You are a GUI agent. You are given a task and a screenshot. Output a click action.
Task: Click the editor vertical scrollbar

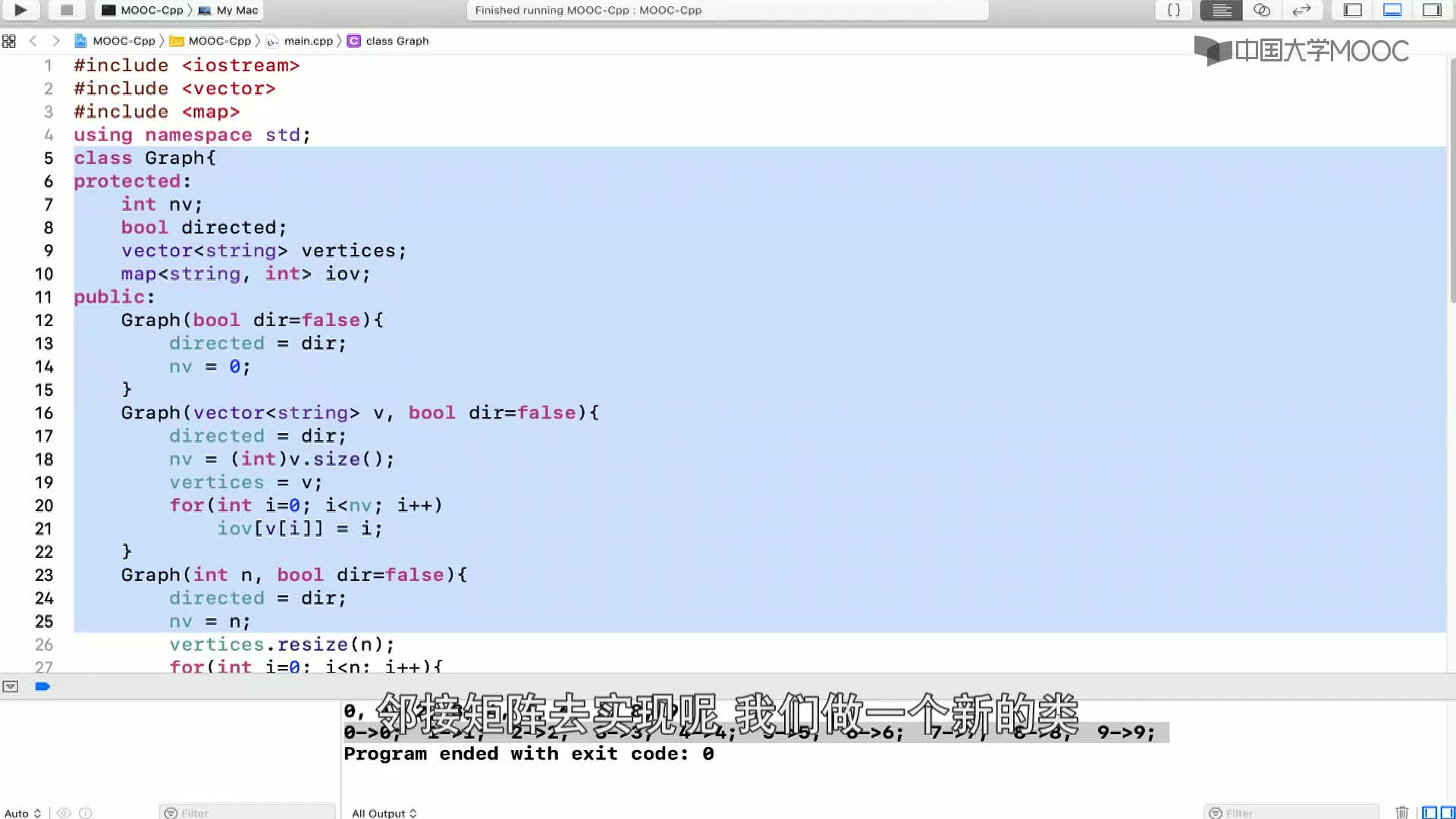[1451, 182]
